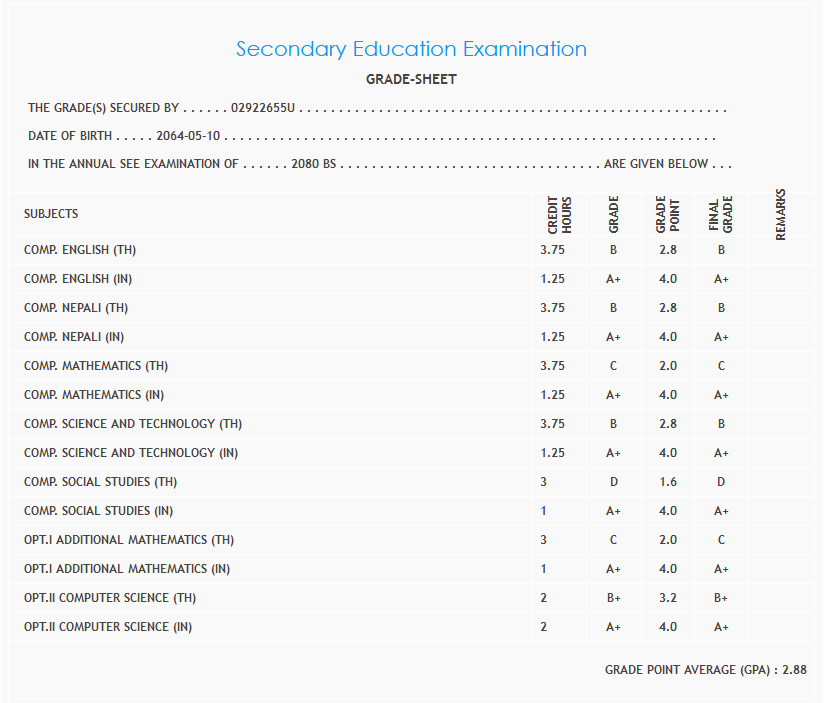Click the COMP. MATHEMATICS (TH) subject name
The height and width of the screenshot is (703, 835).
[96, 366]
